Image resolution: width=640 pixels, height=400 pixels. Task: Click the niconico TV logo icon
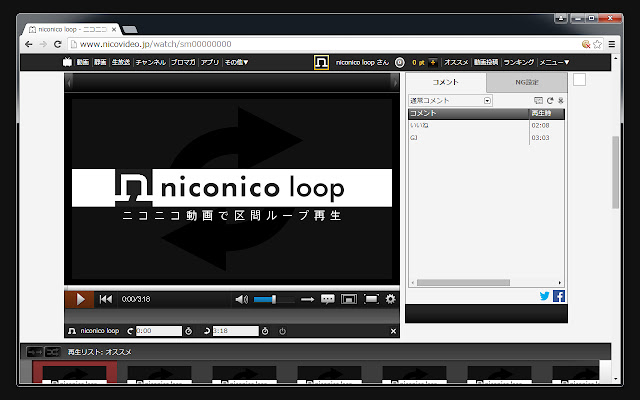[67, 62]
